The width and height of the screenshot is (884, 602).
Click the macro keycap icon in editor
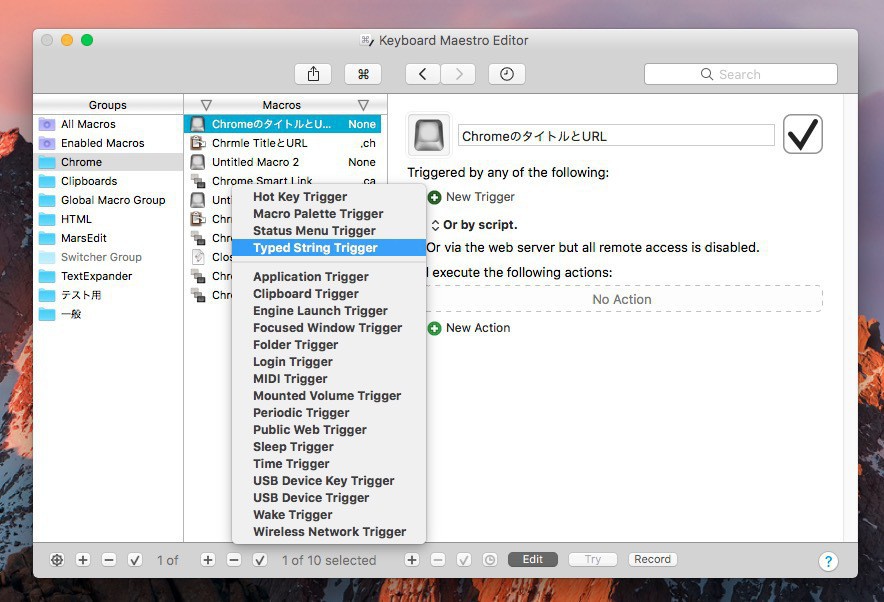click(428, 135)
